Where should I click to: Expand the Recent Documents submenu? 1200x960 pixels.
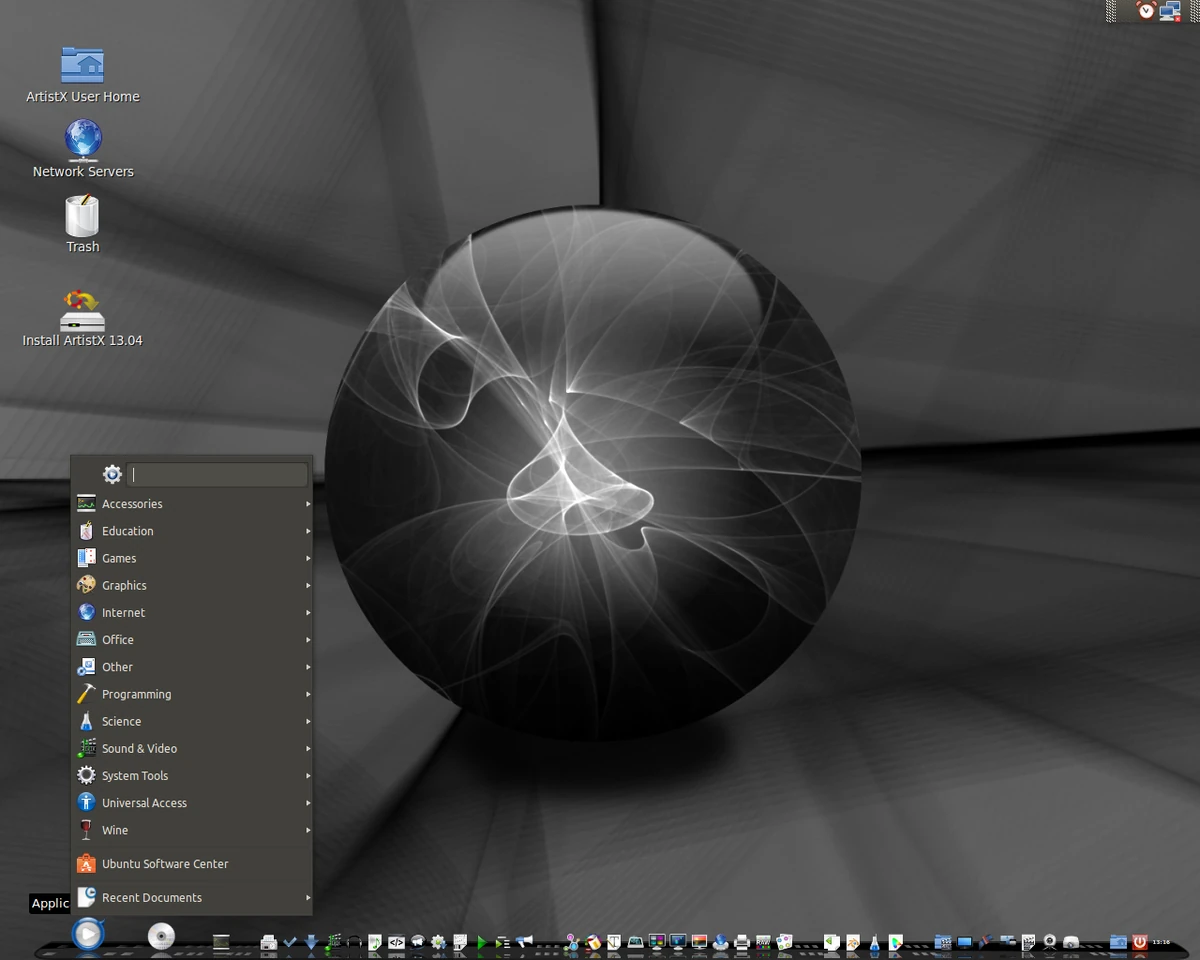pos(152,897)
